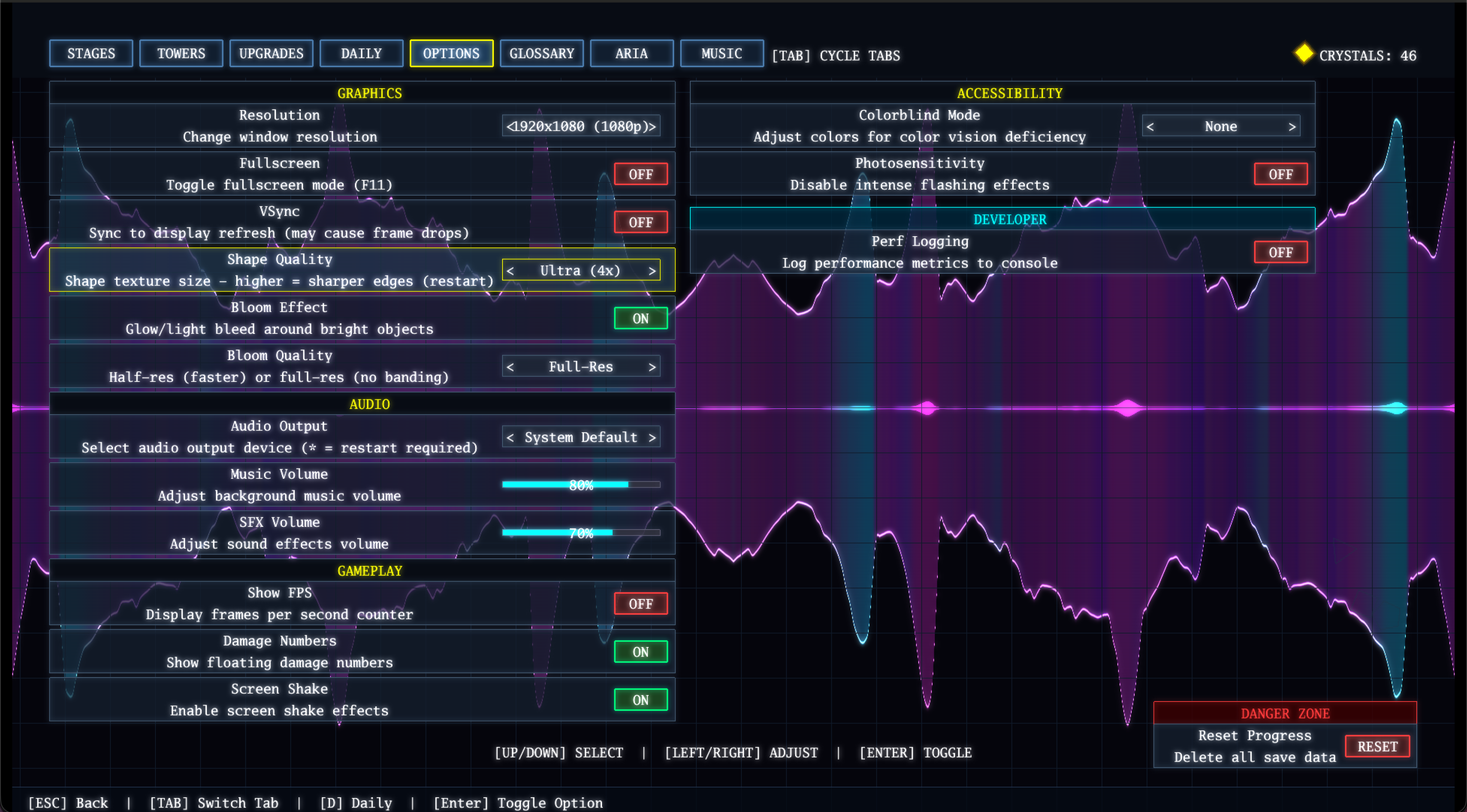Disable the Bloom Effect toggle
The width and height of the screenshot is (1467, 812).
click(641, 318)
